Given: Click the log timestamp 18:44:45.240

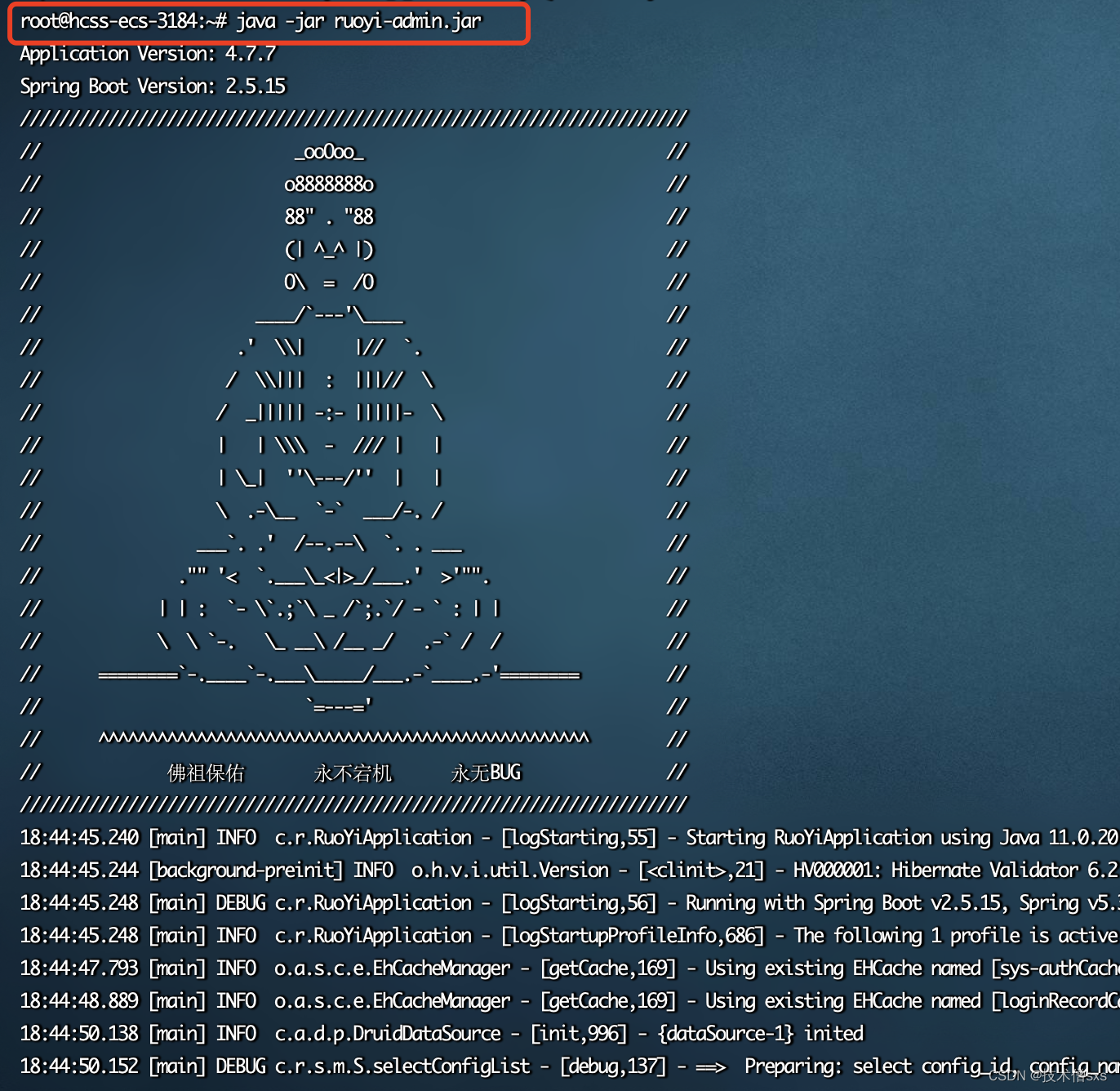Looking at the screenshot, I should tap(79, 838).
